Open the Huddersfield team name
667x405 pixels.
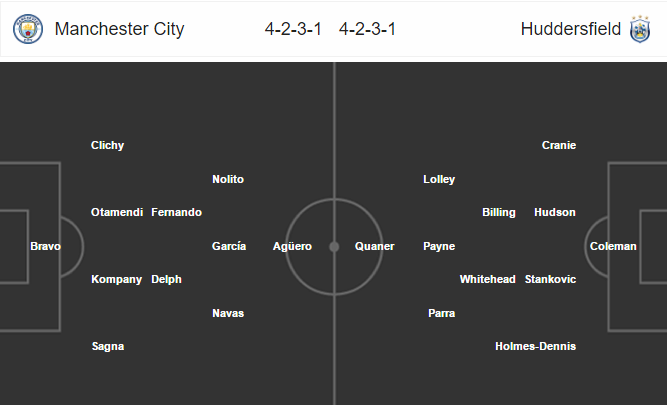[x=571, y=29]
